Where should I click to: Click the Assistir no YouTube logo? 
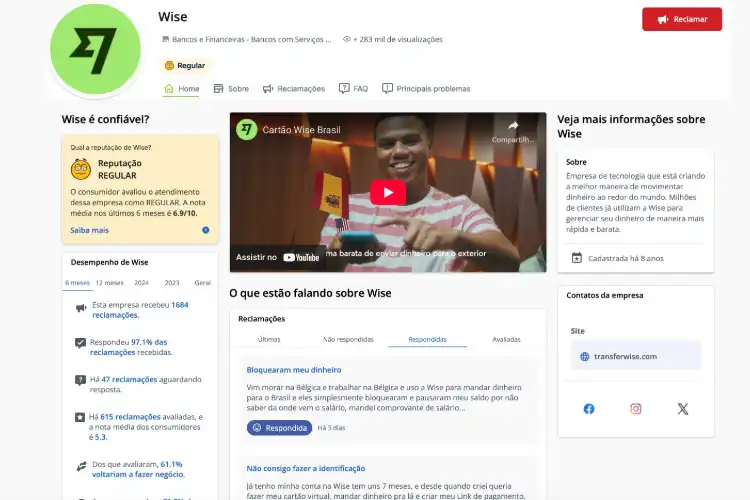[x=301, y=257]
